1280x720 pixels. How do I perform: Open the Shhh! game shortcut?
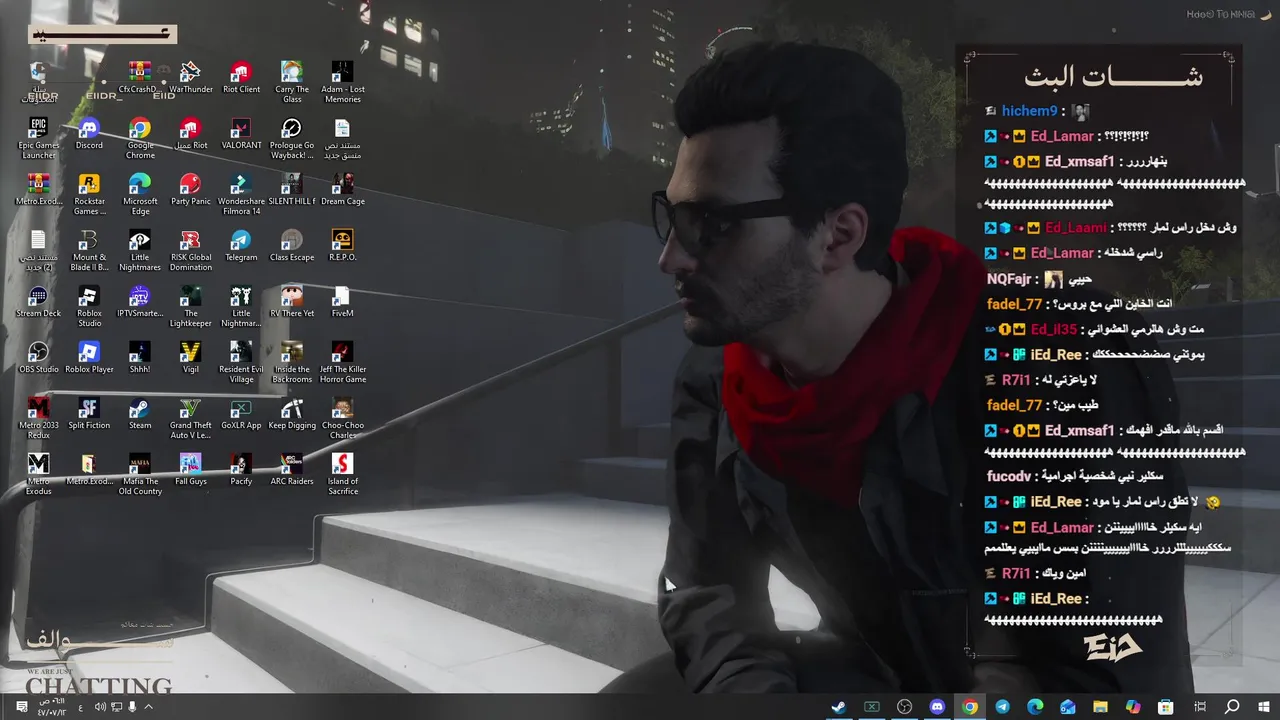click(x=140, y=358)
